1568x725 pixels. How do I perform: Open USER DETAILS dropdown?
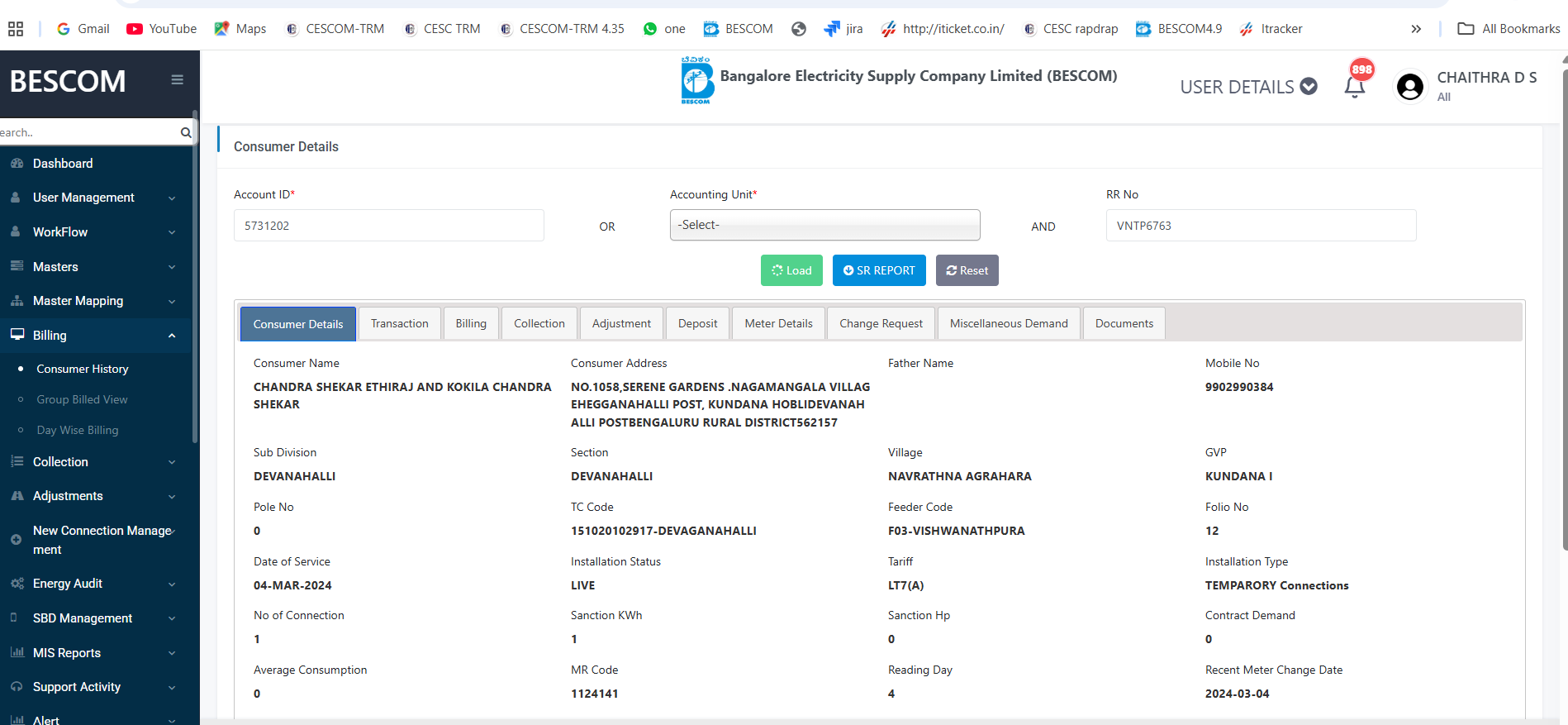point(1248,87)
